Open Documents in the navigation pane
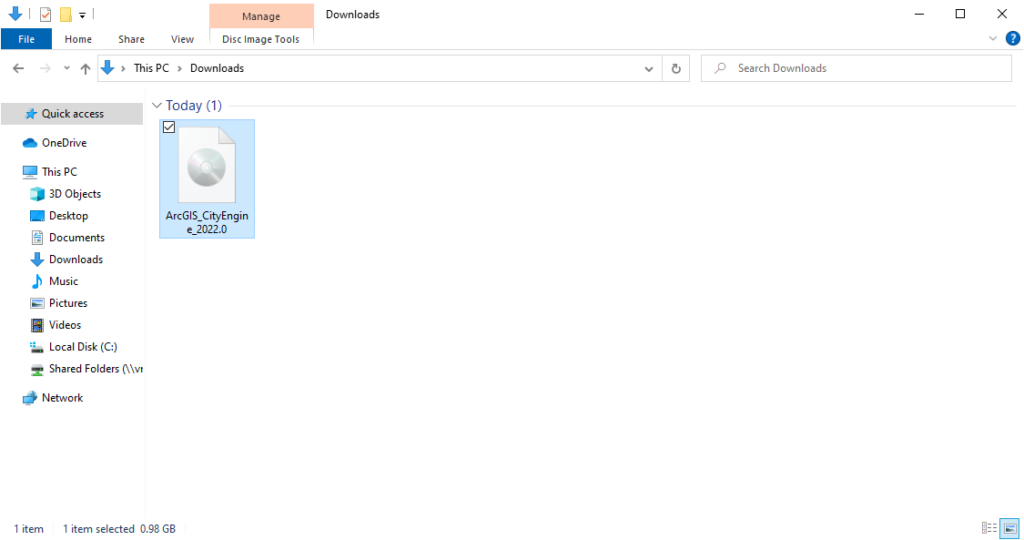 [x=76, y=238]
